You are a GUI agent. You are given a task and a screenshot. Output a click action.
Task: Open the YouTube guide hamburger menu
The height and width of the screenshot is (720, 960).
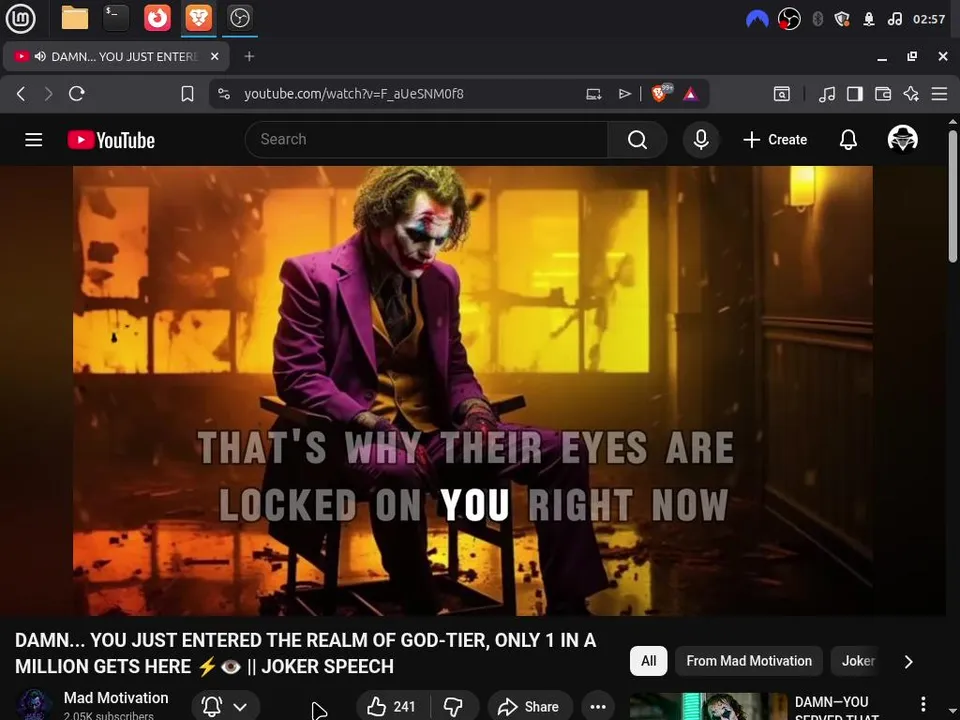tap(34, 140)
